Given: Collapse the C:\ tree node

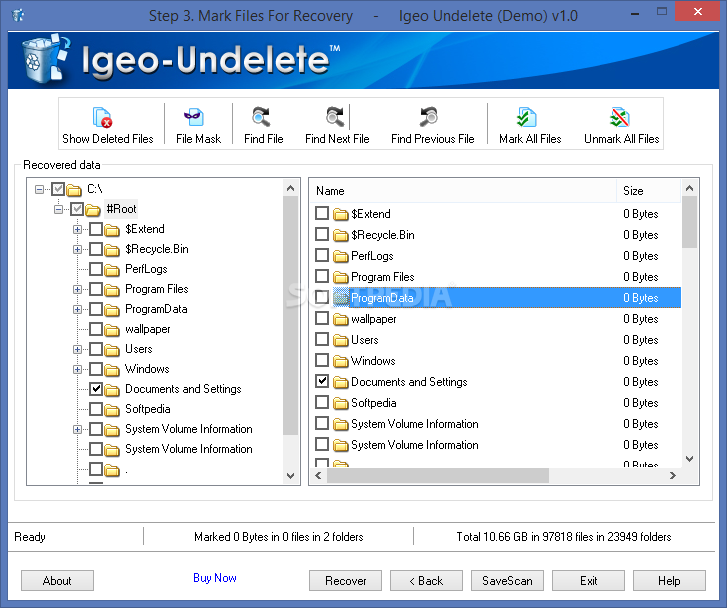Looking at the screenshot, I should point(39,189).
